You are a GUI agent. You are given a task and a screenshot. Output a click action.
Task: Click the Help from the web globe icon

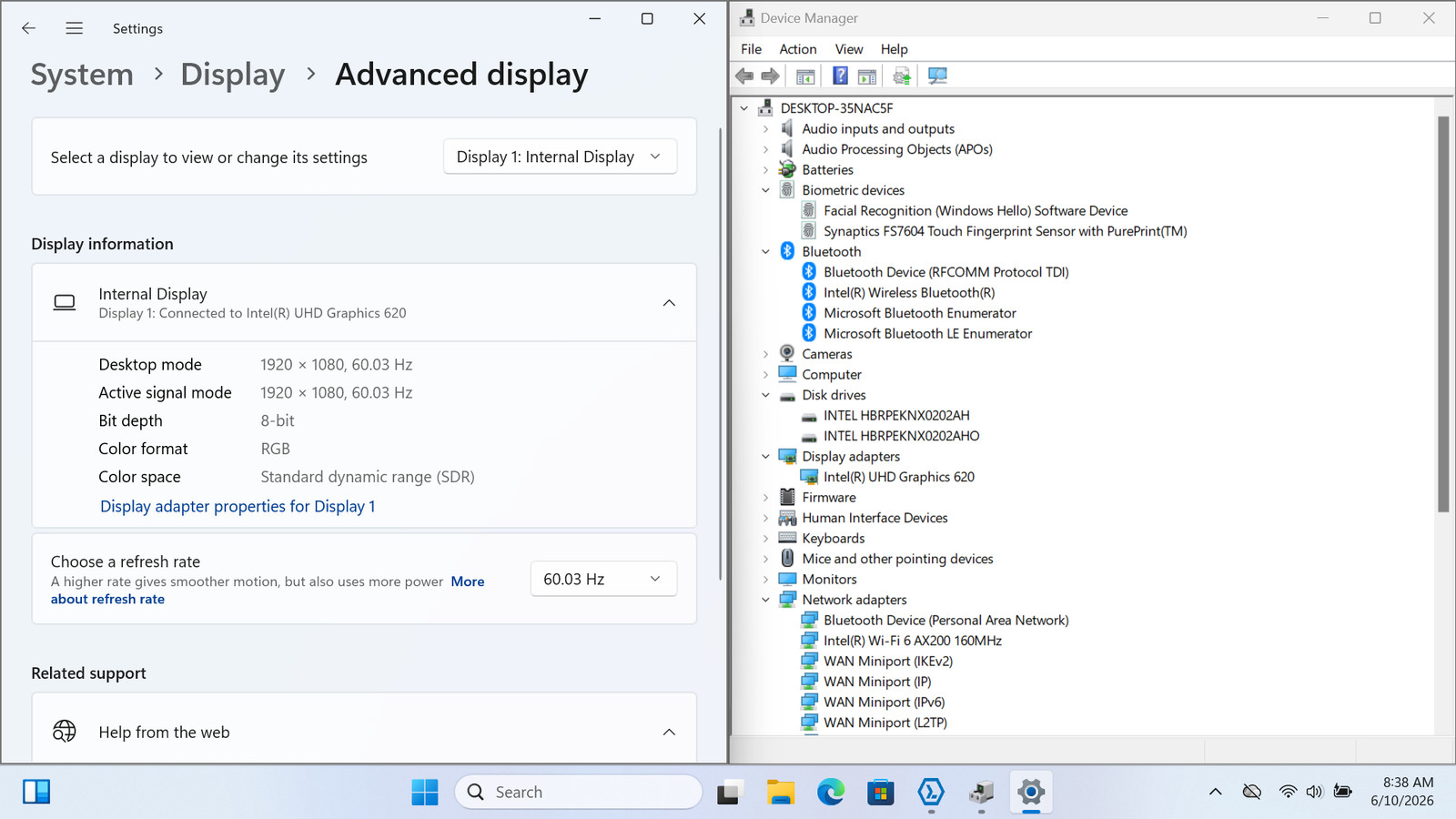click(65, 731)
